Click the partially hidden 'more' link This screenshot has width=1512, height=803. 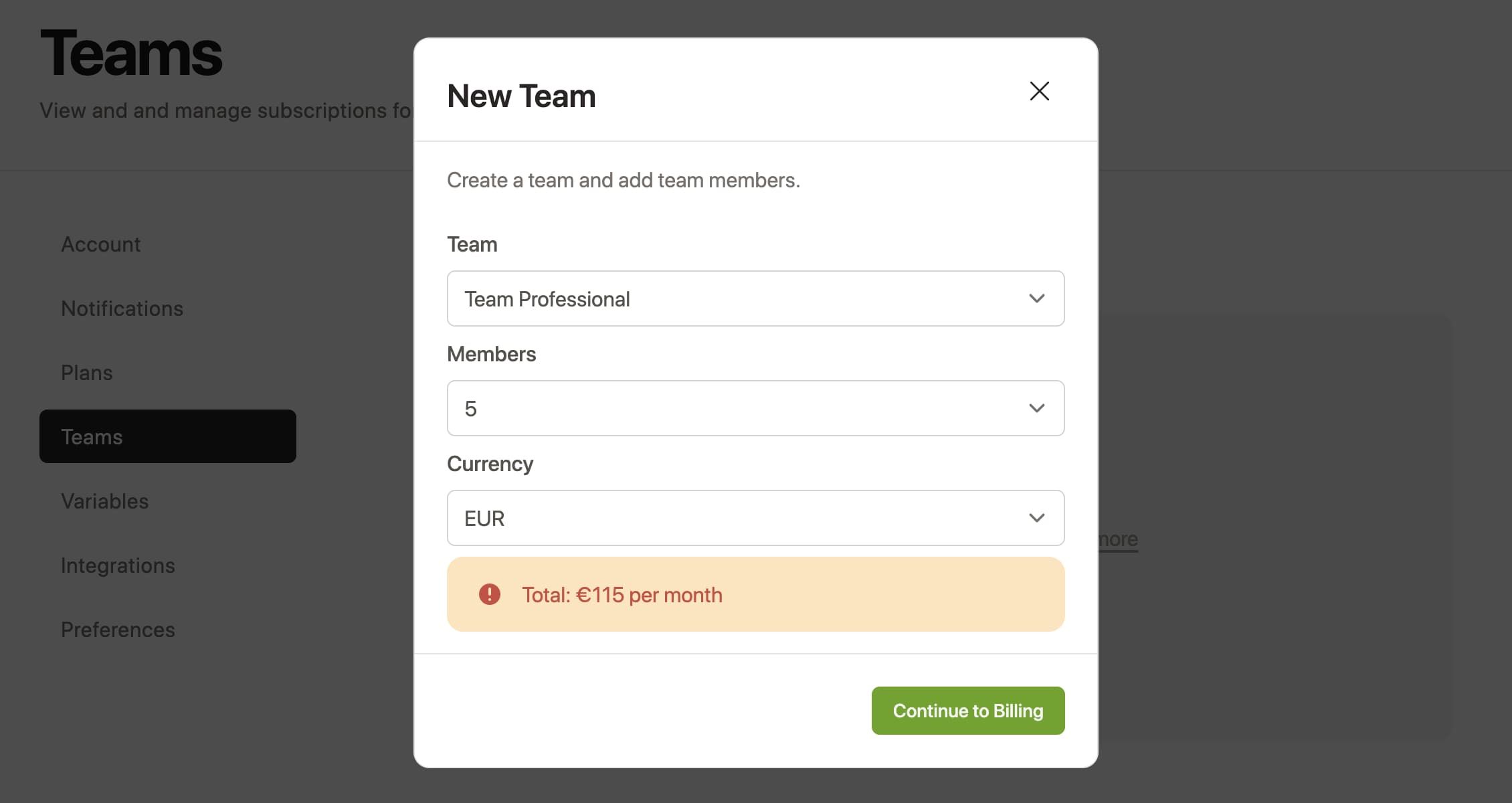pyautogui.click(x=1118, y=539)
